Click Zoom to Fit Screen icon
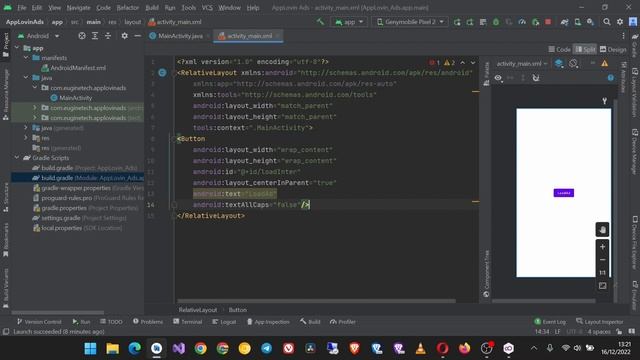The width and height of the screenshot is (640, 360). 602,286
